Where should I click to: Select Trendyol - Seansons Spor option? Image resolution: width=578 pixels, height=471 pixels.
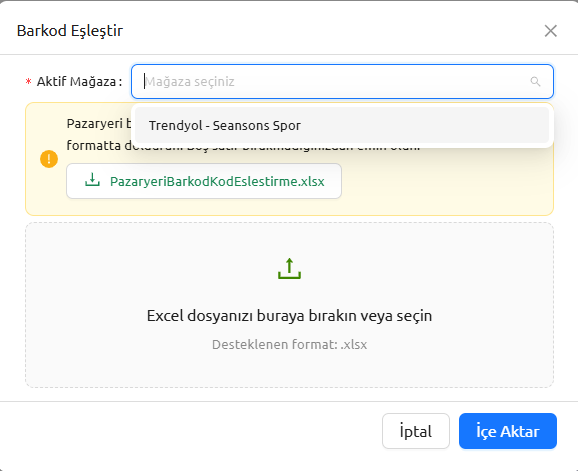point(342,125)
